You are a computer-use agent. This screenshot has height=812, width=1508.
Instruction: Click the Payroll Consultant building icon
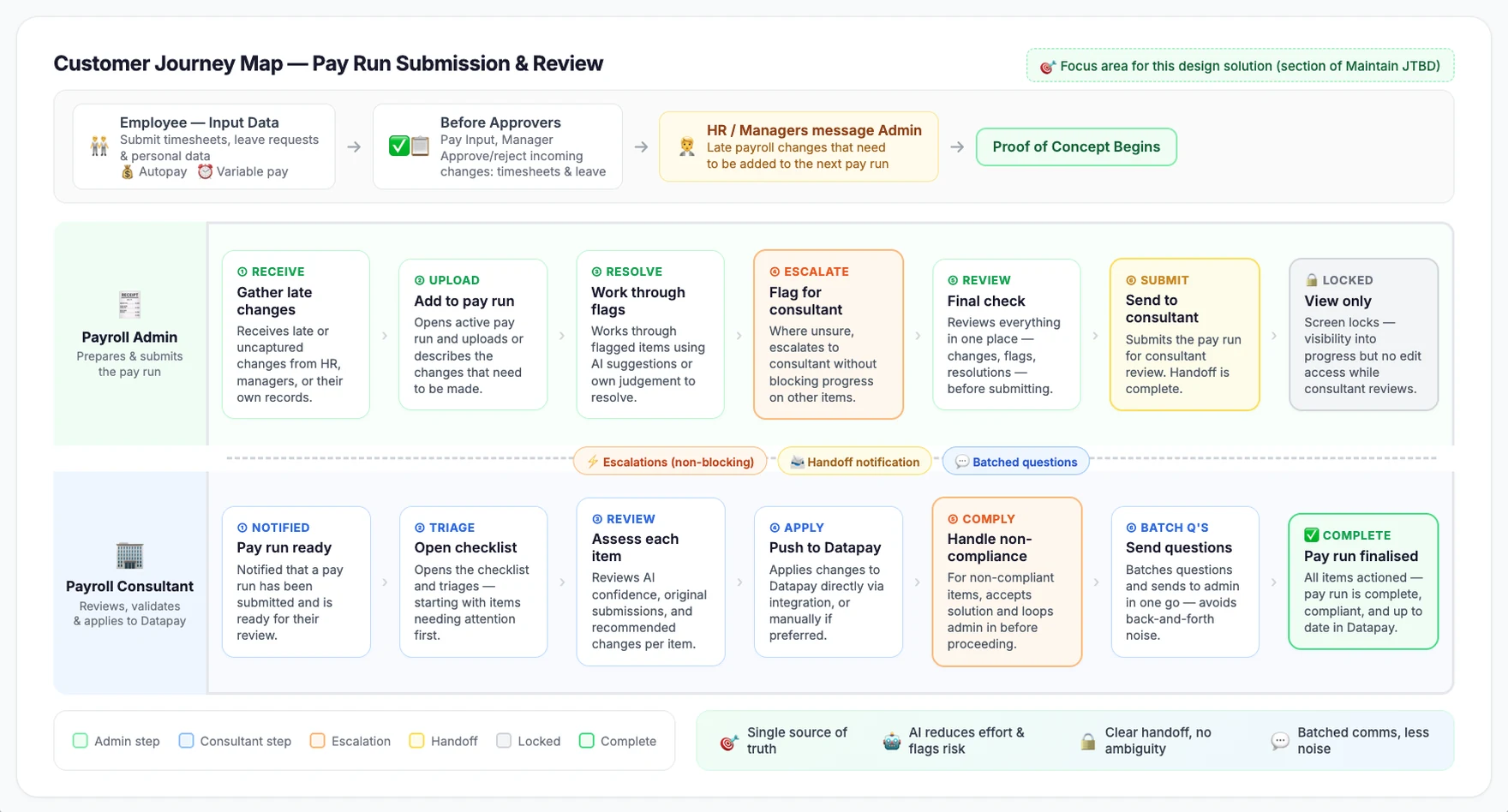pyautogui.click(x=129, y=555)
